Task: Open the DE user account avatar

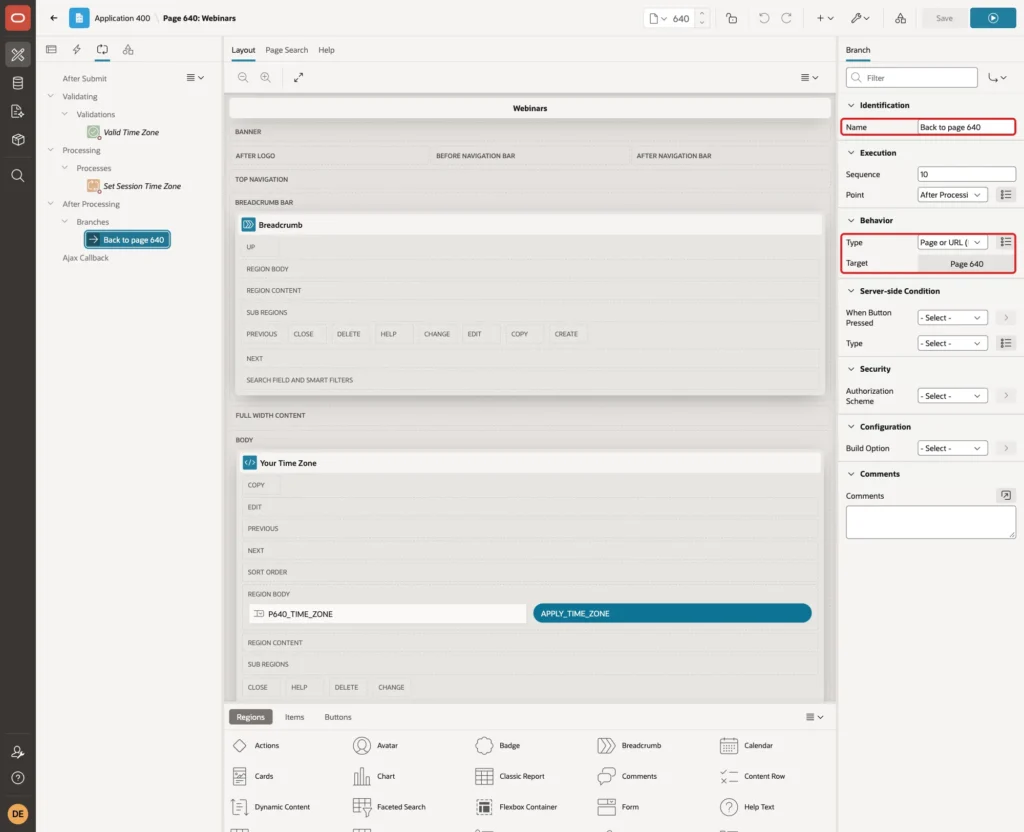Action: pos(18,814)
